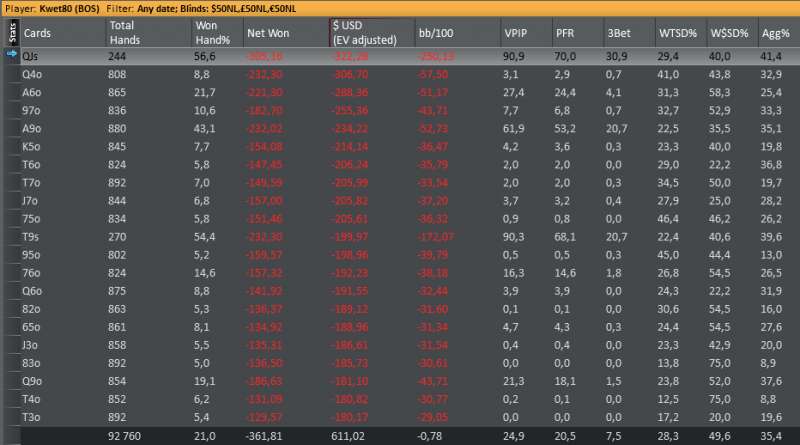
Task: Sort by $ USD (EV adjusted) header
Action: click(x=372, y=33)
